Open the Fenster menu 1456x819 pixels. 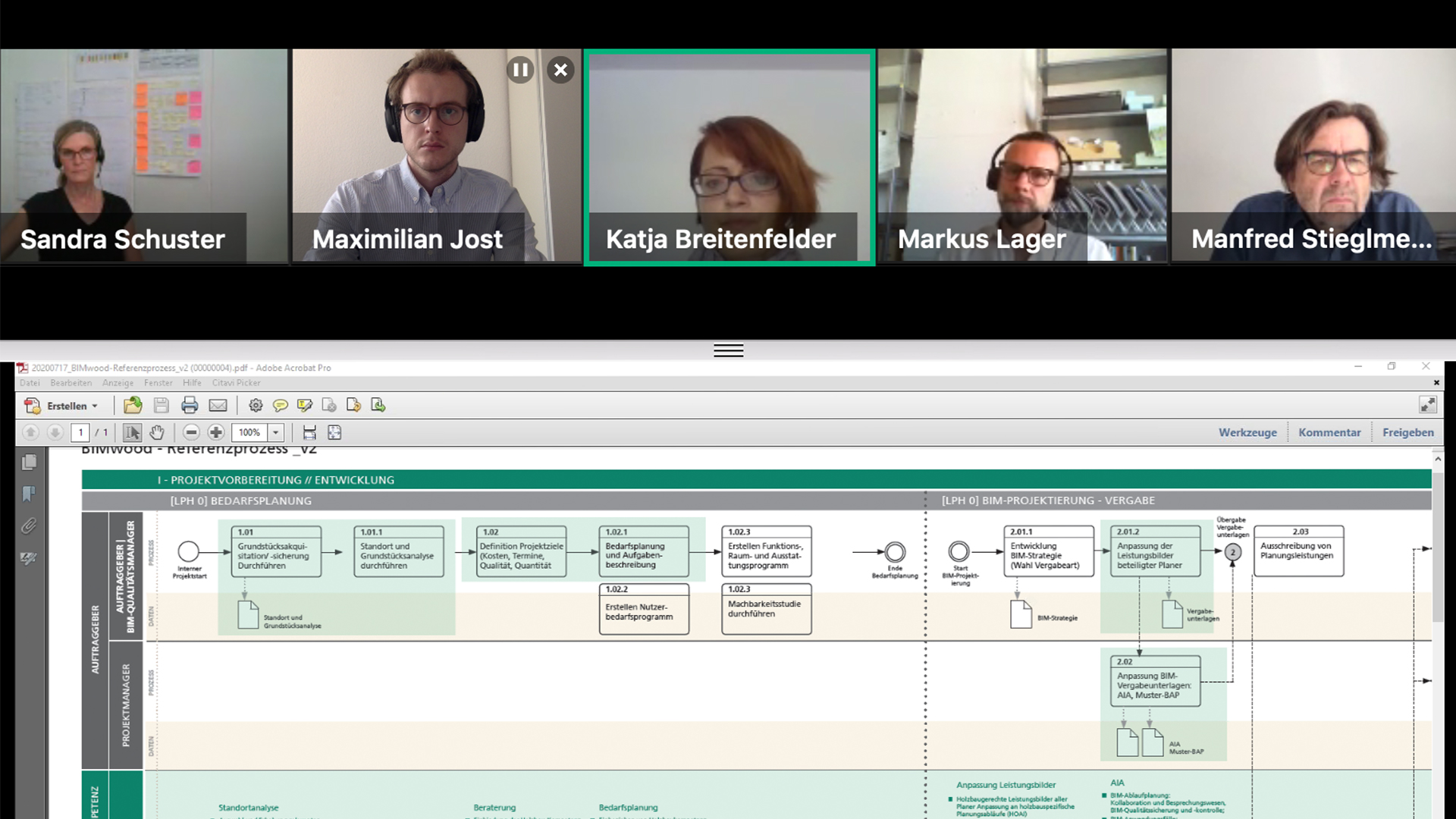(158, 383)
